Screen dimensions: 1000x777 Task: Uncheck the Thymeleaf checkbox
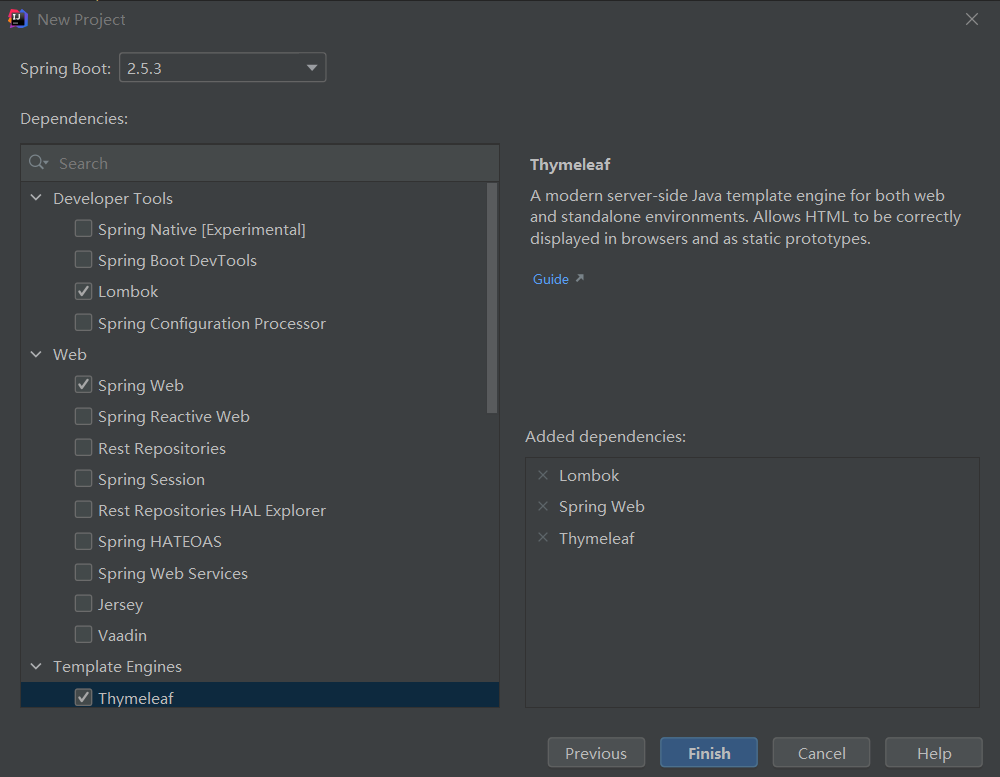point(83,697)
